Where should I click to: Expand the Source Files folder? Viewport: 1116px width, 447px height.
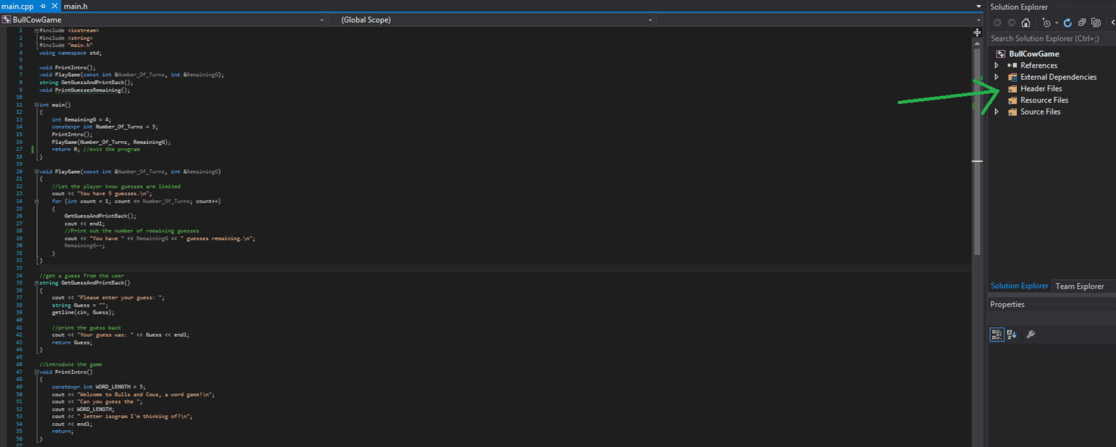point(996,112)
